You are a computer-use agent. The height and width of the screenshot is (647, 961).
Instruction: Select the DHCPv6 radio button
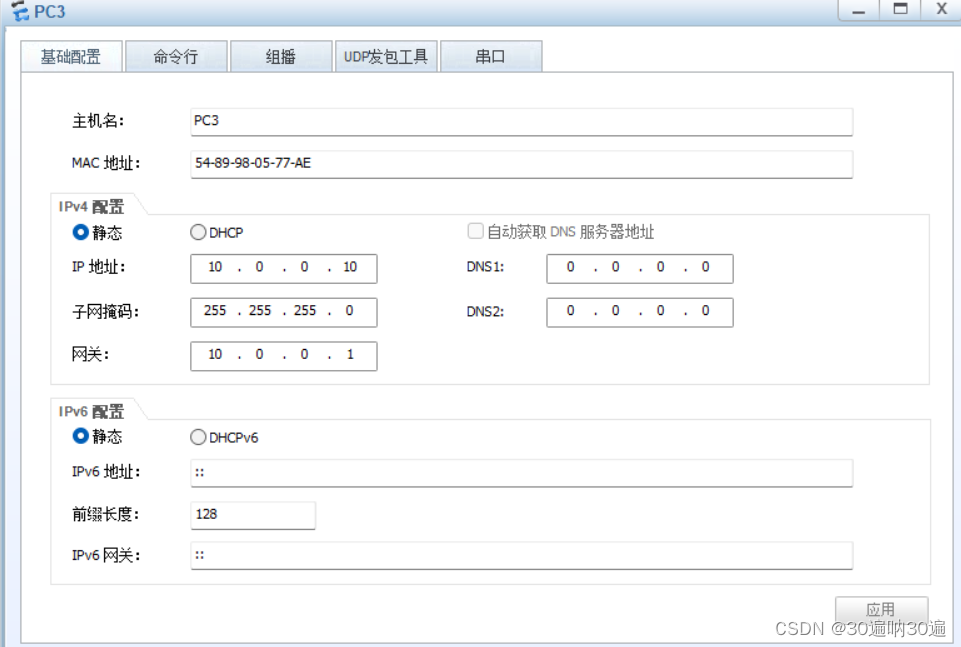[198, 437]
